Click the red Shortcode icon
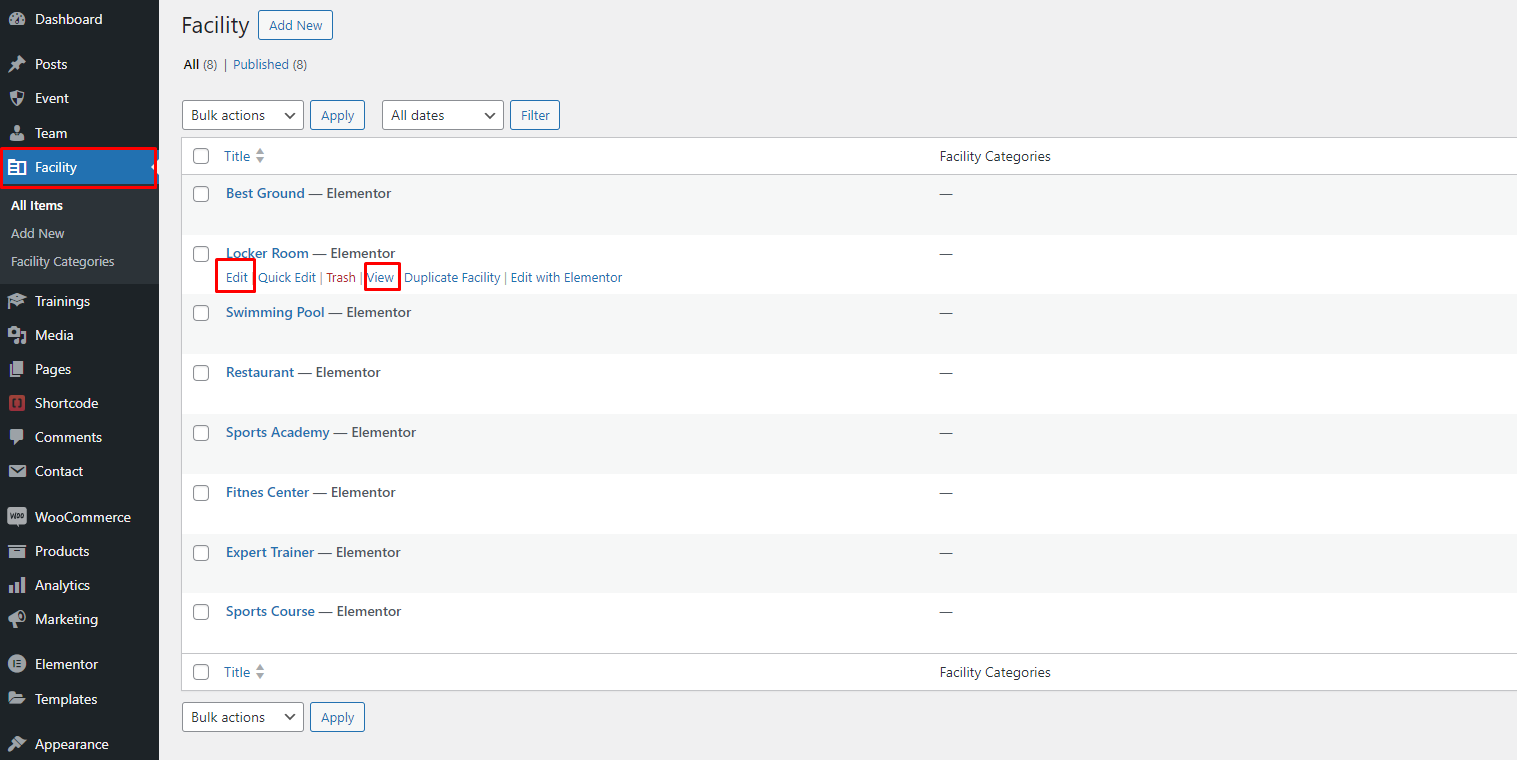The image size is (1517, 760). 17,403
